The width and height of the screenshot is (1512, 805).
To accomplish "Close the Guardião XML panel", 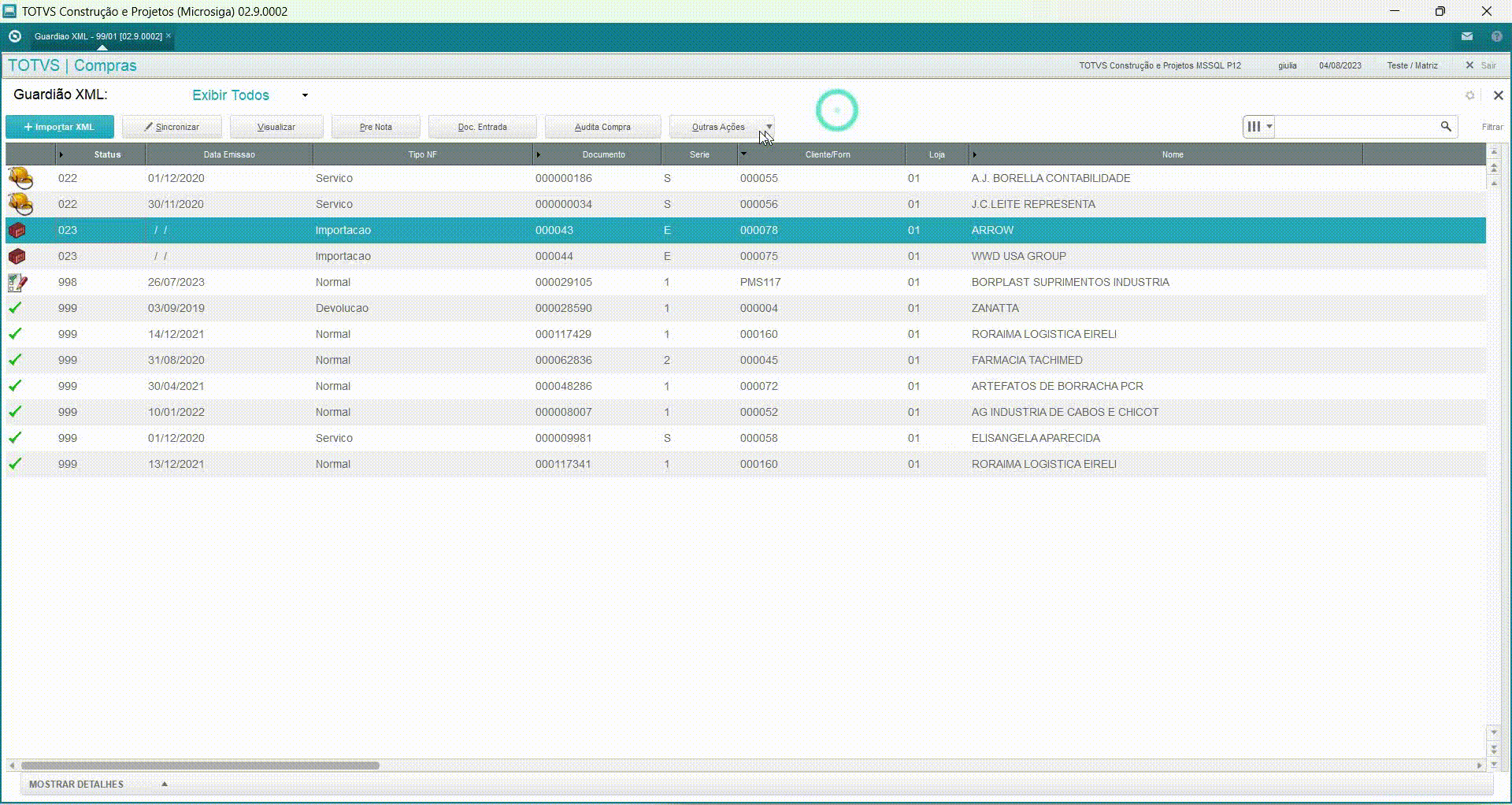I will click(x=1498, y=95).
